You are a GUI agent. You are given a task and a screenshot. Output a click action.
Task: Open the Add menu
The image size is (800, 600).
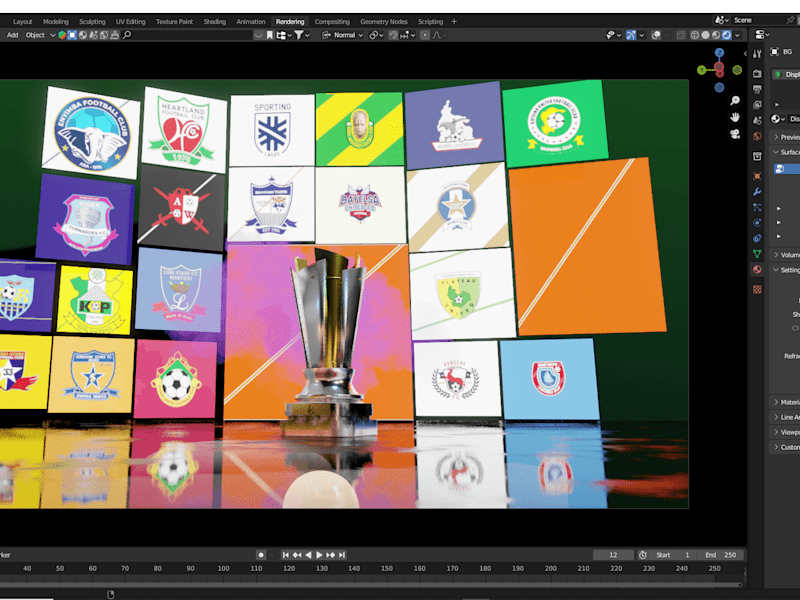pos(12,35)
